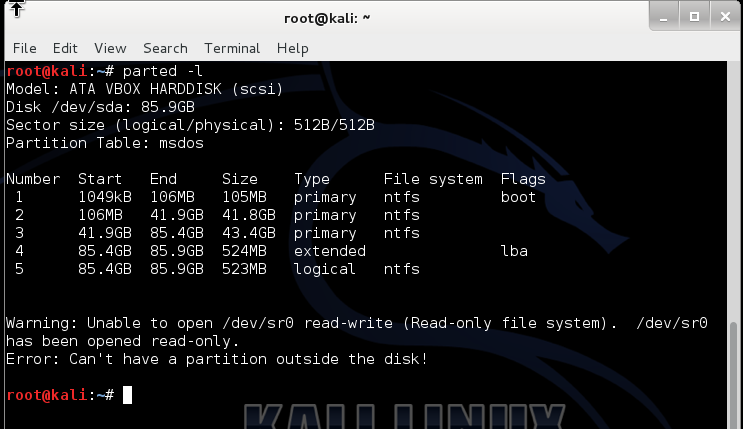Click 'Error: Can't have a partition' line
Screen dimensions: 743x429
point(217,359)
